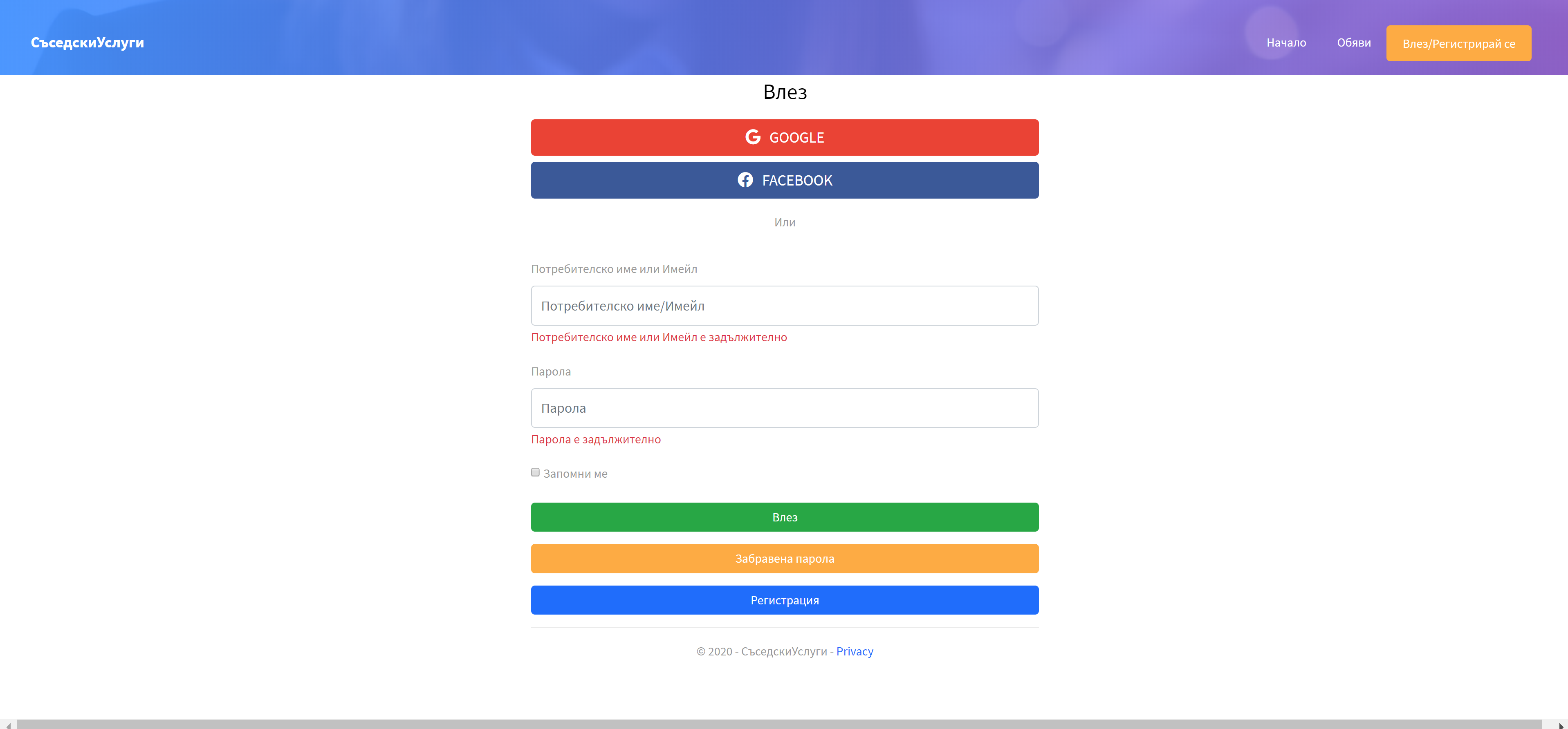Go to the Обяви menu item
The image size is (1568, 729).
[1353, 42]
